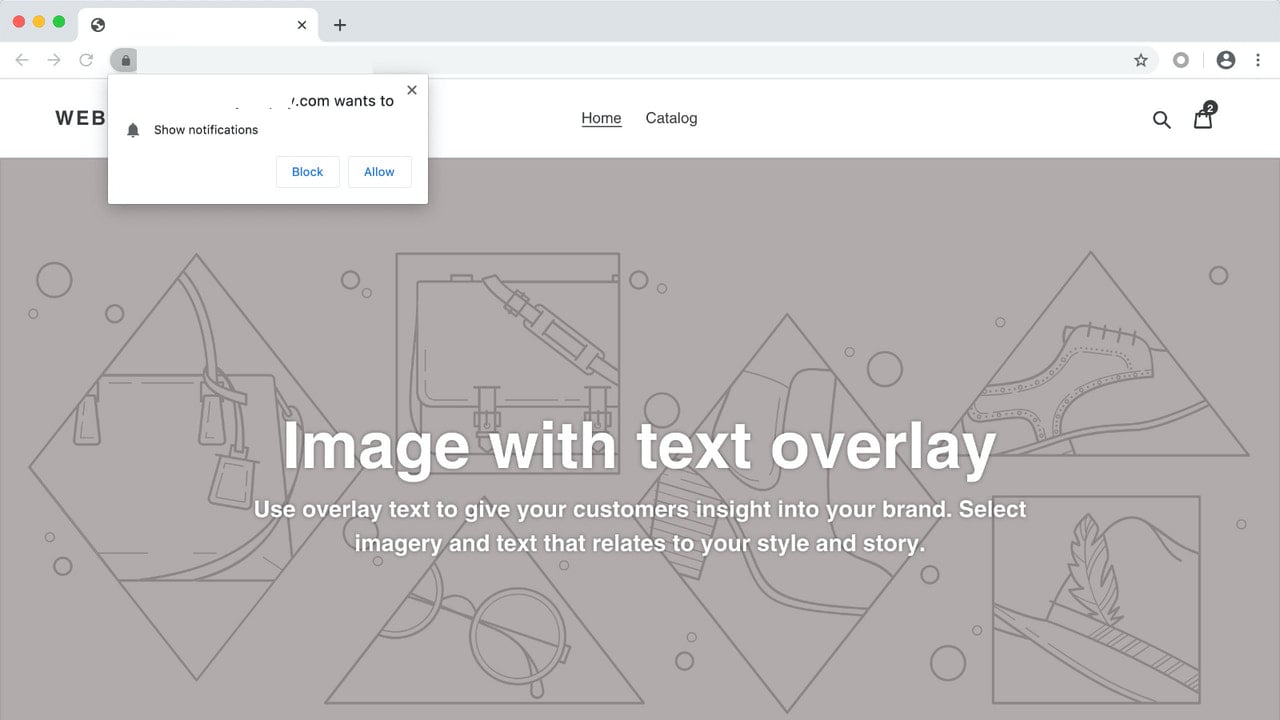
Task: Open the shopping cart bag icon
Action: (x=1203, y=118)
